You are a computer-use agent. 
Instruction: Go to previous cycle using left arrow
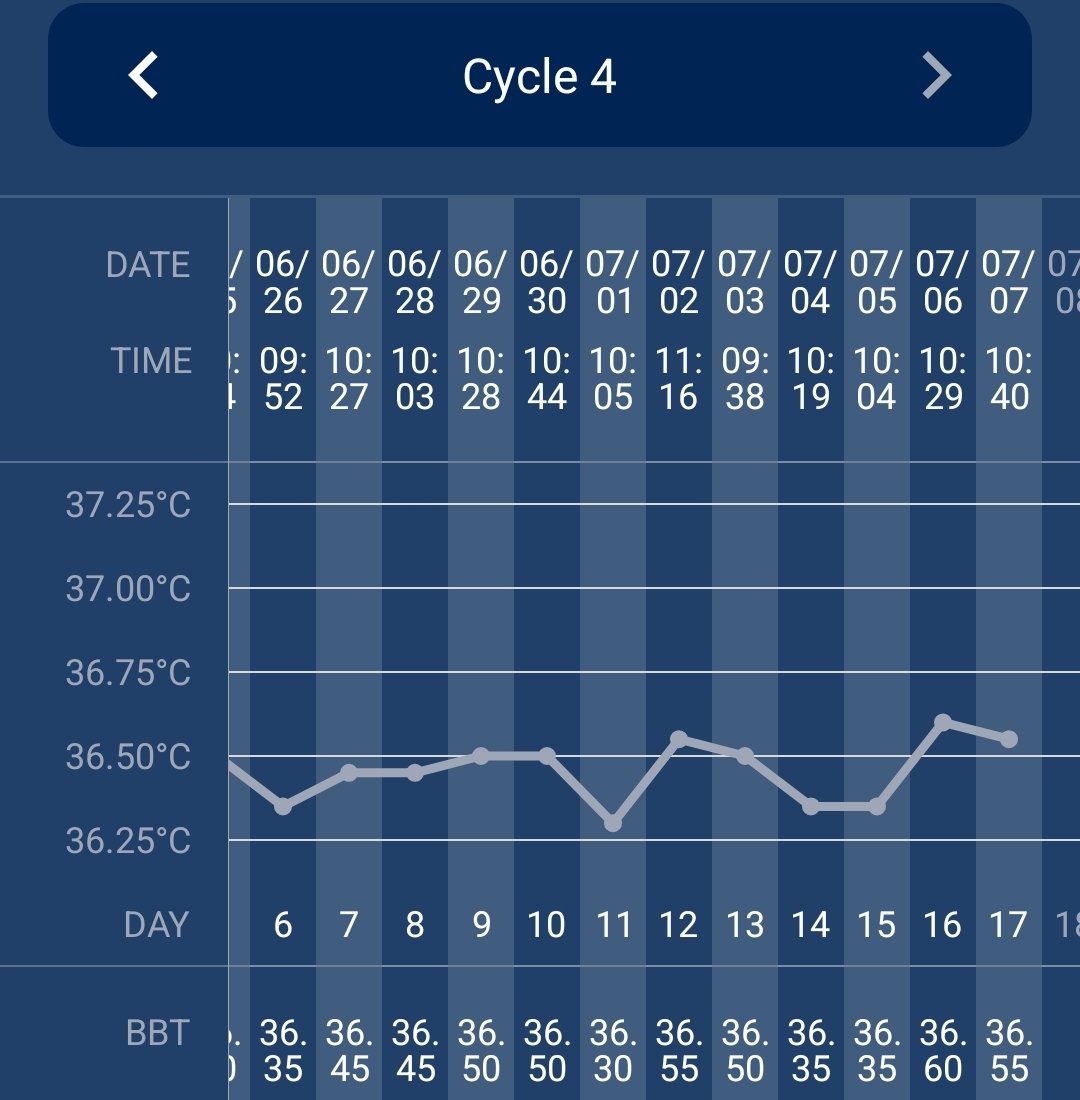144,76
